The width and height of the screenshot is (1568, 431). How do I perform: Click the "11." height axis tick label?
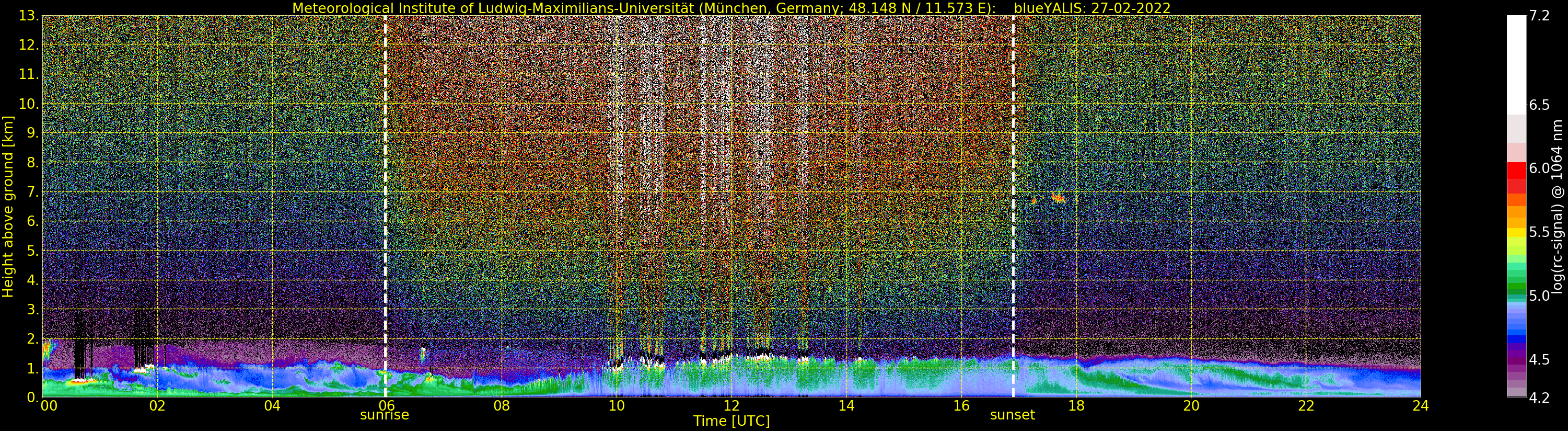tap(29, 74)
